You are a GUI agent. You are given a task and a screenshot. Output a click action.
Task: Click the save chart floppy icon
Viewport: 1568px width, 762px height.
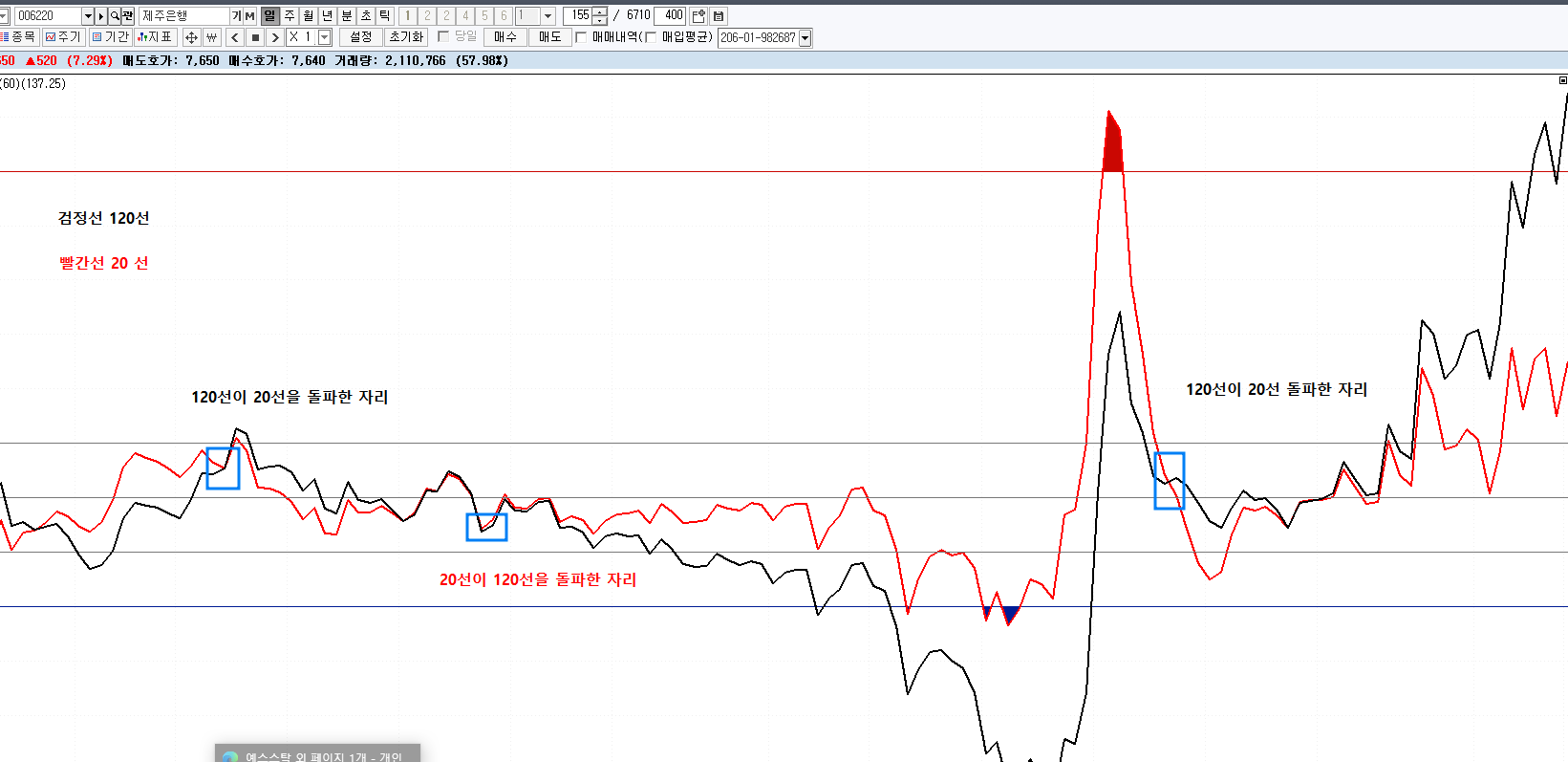coord(720,16)
